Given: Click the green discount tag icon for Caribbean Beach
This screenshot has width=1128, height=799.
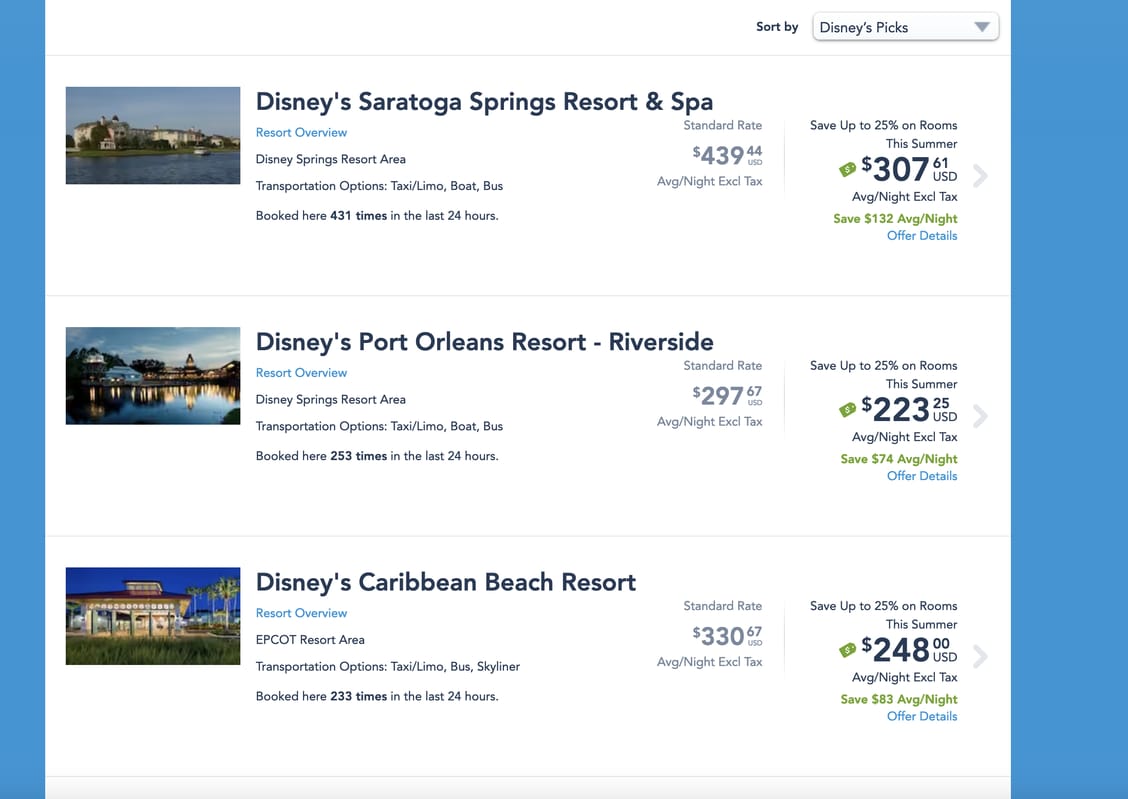Looking at the screenshot, I should coord(848,650).
